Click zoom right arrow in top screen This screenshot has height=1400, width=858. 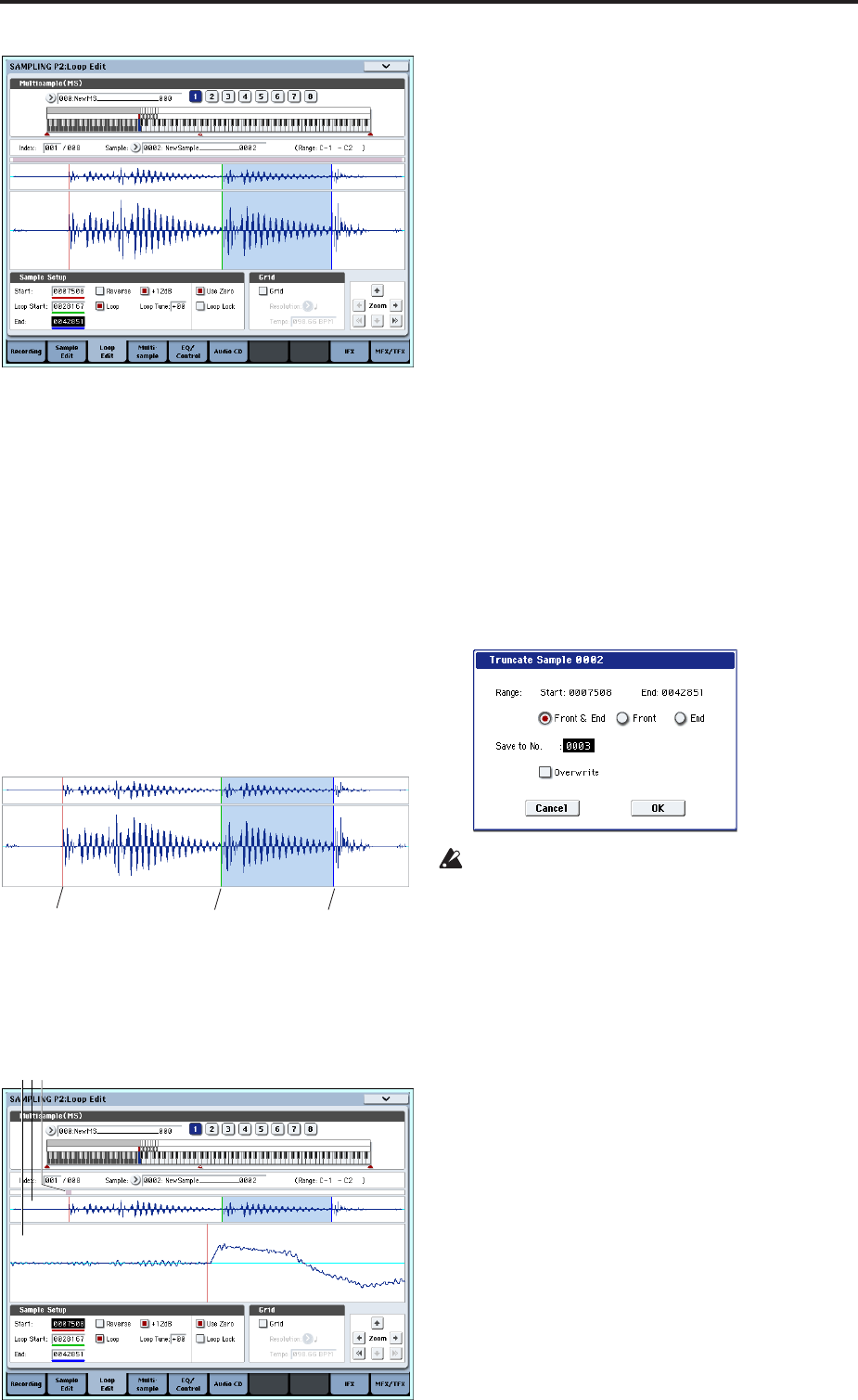(x=396, y=305)
